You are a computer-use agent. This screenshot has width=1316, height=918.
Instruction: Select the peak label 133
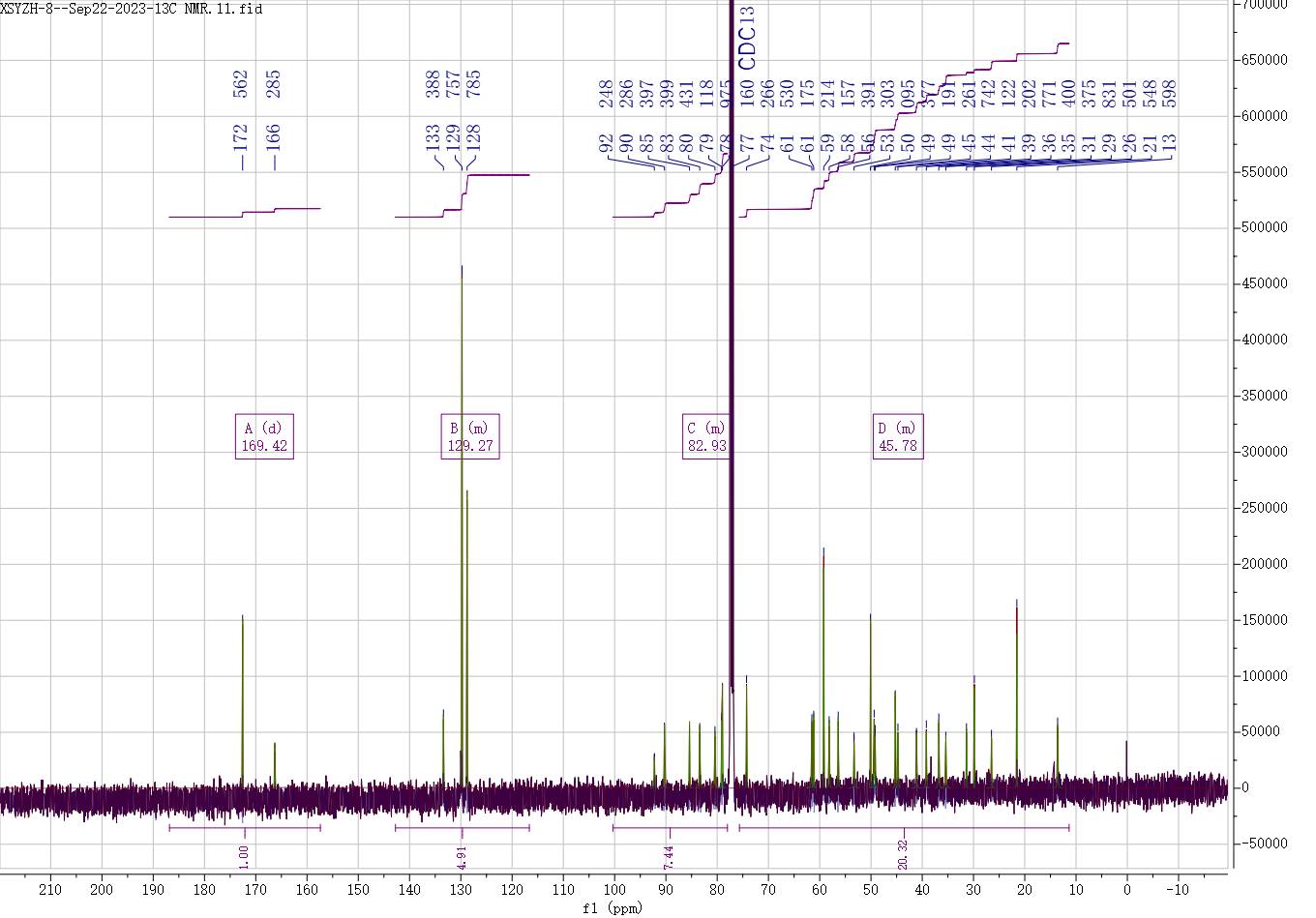point(433,135)
